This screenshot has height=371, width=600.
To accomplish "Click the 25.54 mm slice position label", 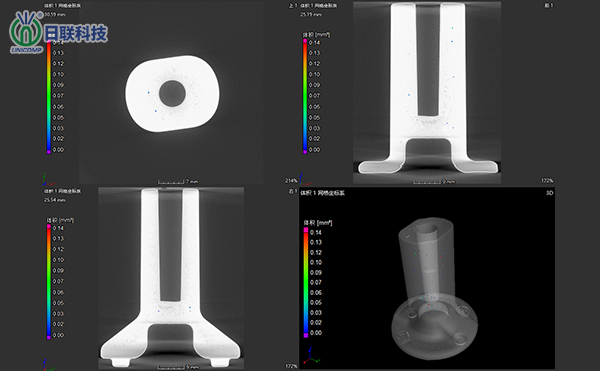I will [x=55, y=200].
